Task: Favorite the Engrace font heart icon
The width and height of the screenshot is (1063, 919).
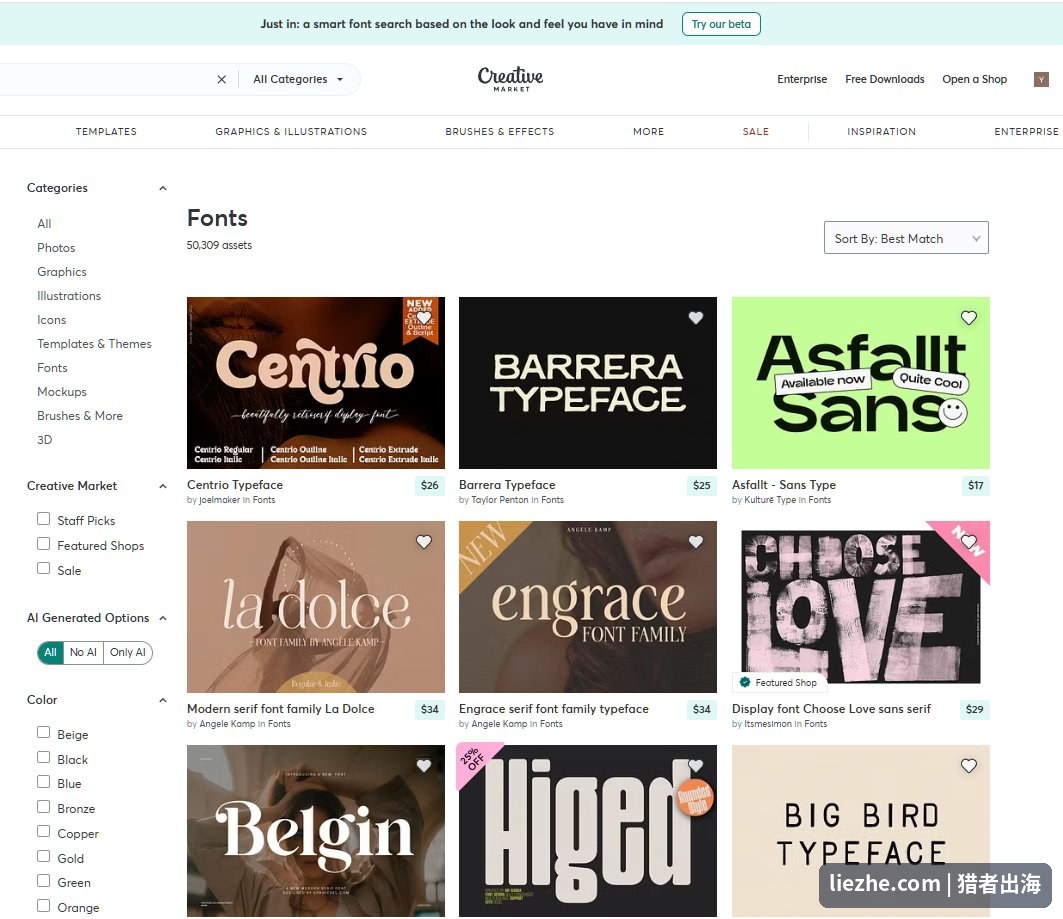Action: tap(696, 542)
